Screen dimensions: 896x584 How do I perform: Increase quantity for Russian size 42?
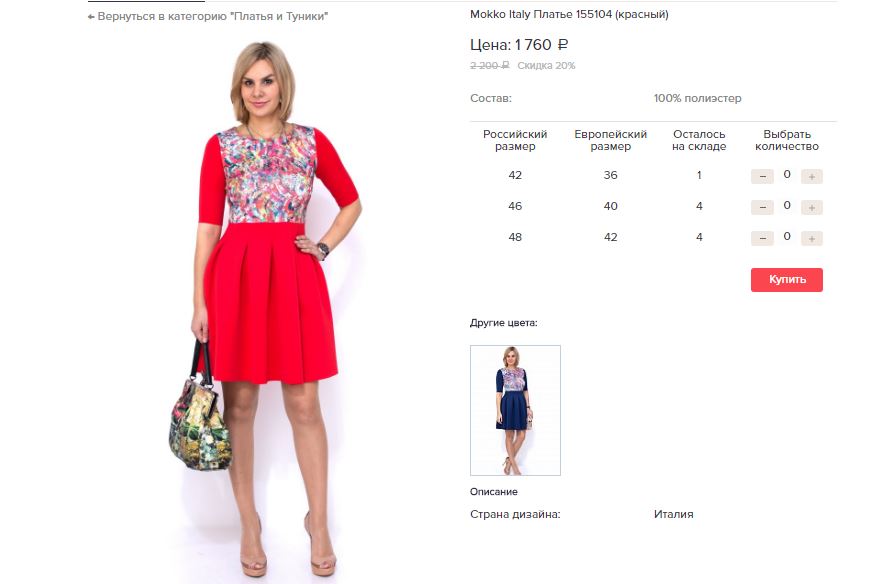pyautogui.click(x=811, y=176)
